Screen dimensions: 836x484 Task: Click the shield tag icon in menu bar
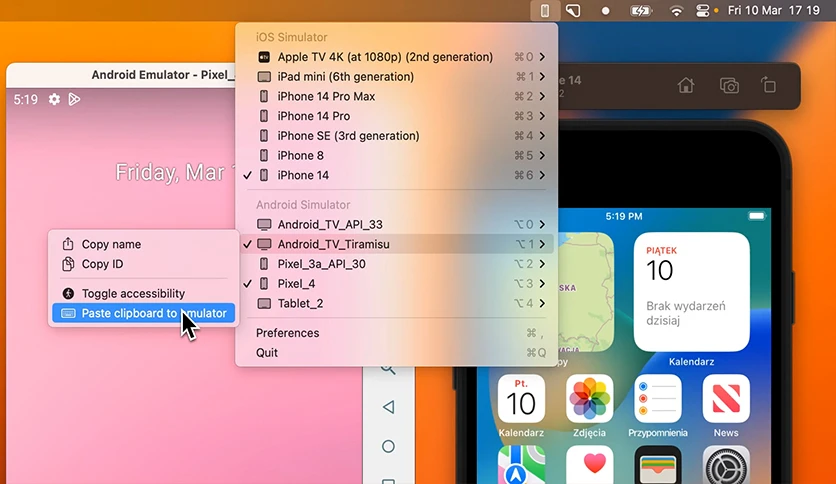(x=574, y=11)
